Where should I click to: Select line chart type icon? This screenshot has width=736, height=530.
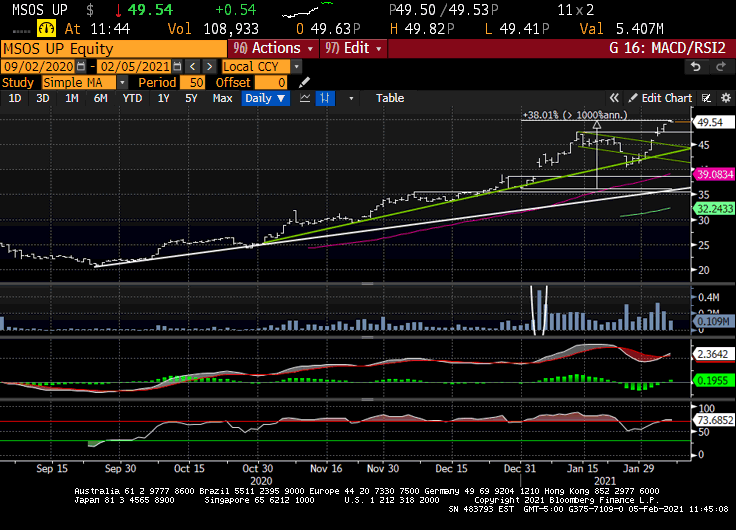[305, 98]
